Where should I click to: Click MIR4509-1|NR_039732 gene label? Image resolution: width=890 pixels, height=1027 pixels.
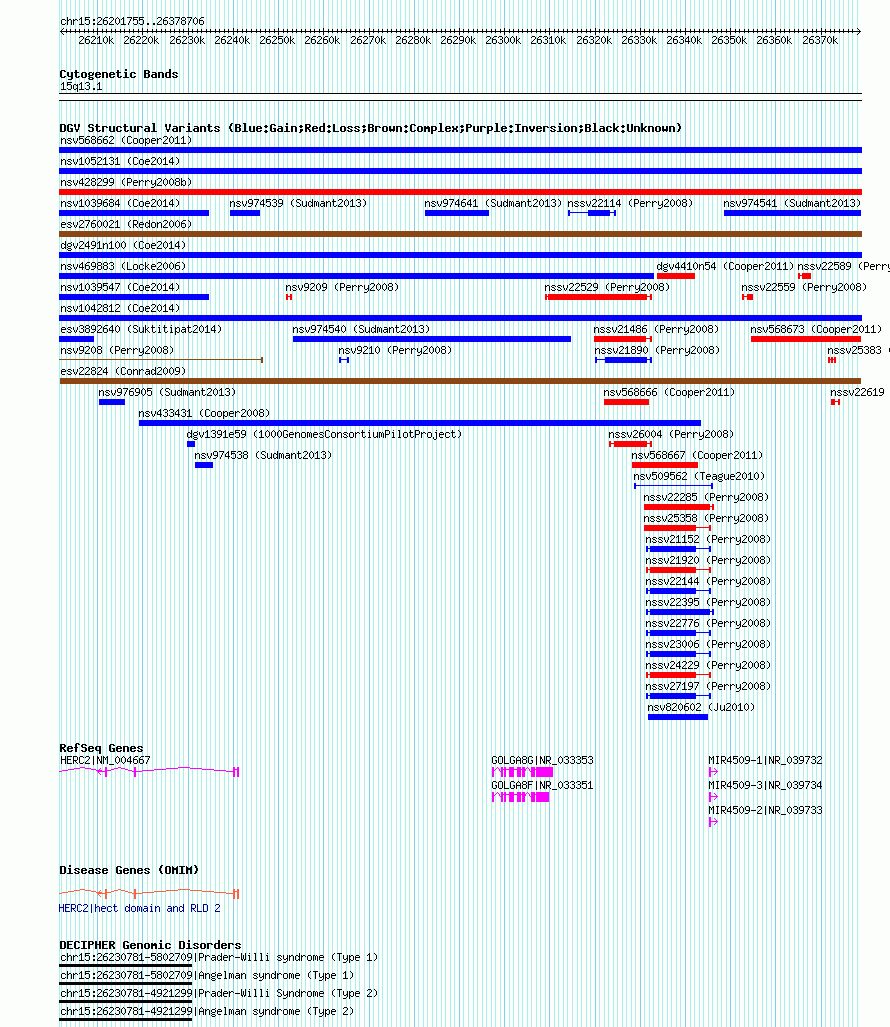tap(765, 760)
